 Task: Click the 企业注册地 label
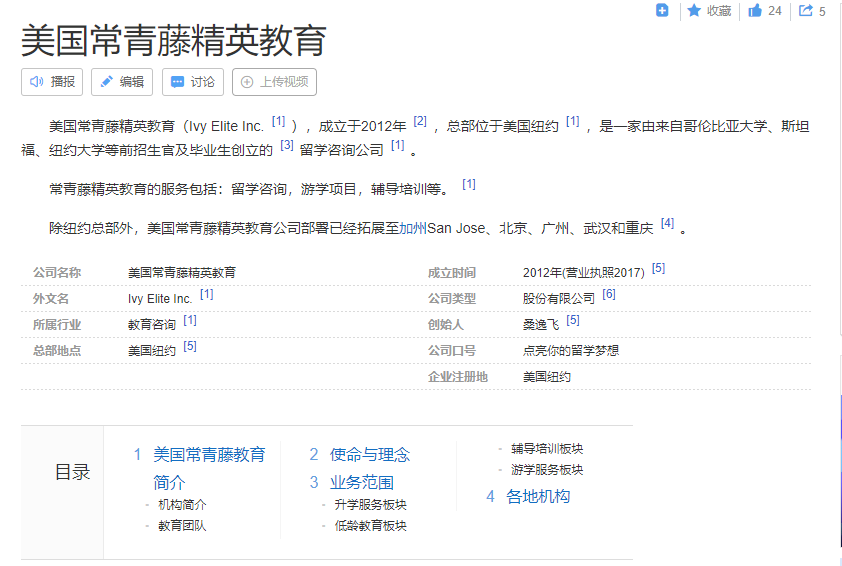(458, 377)
